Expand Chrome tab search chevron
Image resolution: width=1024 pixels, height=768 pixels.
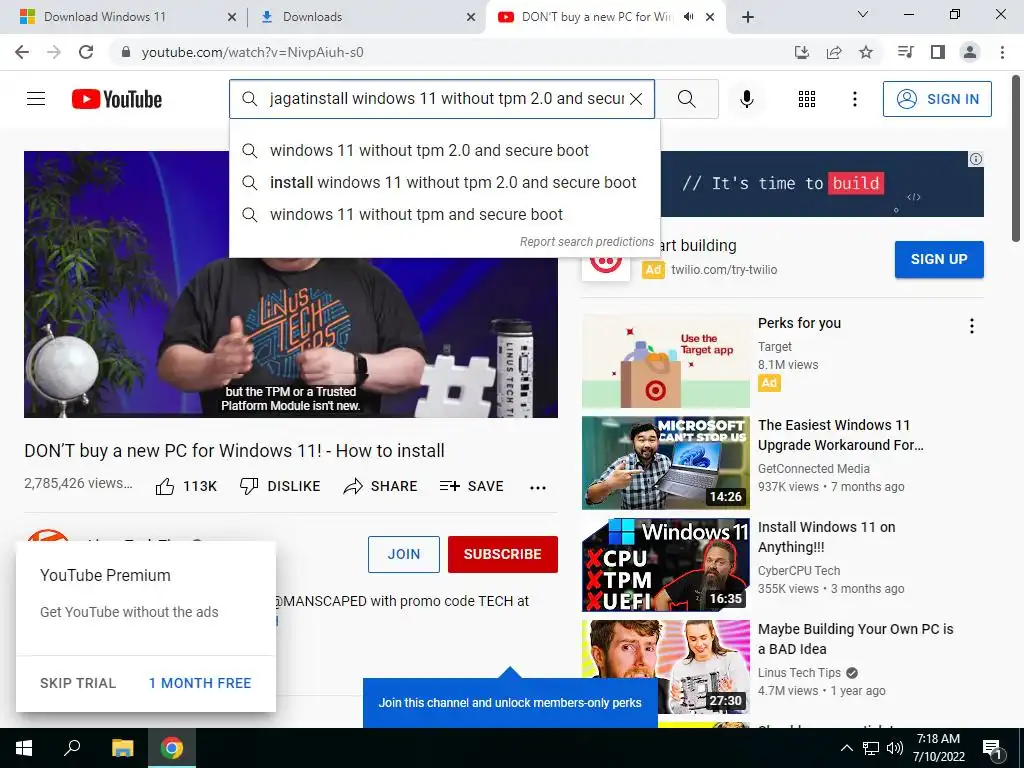click(863, 14)
